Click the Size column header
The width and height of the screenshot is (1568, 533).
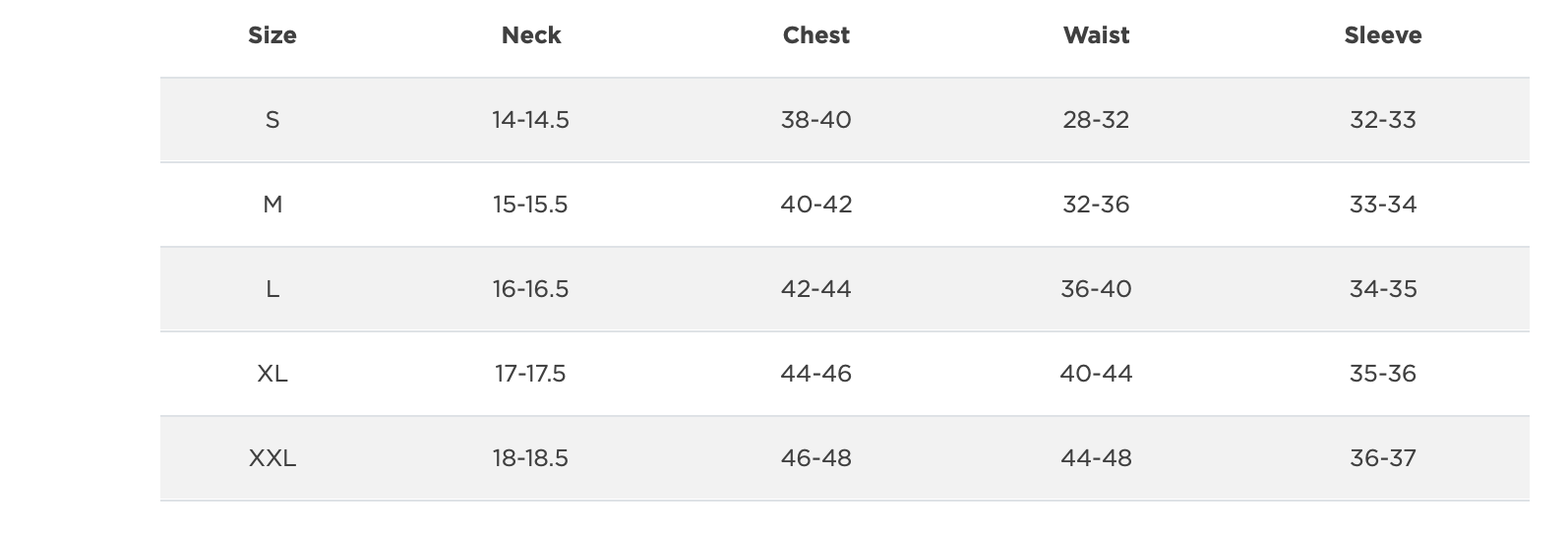272,35
